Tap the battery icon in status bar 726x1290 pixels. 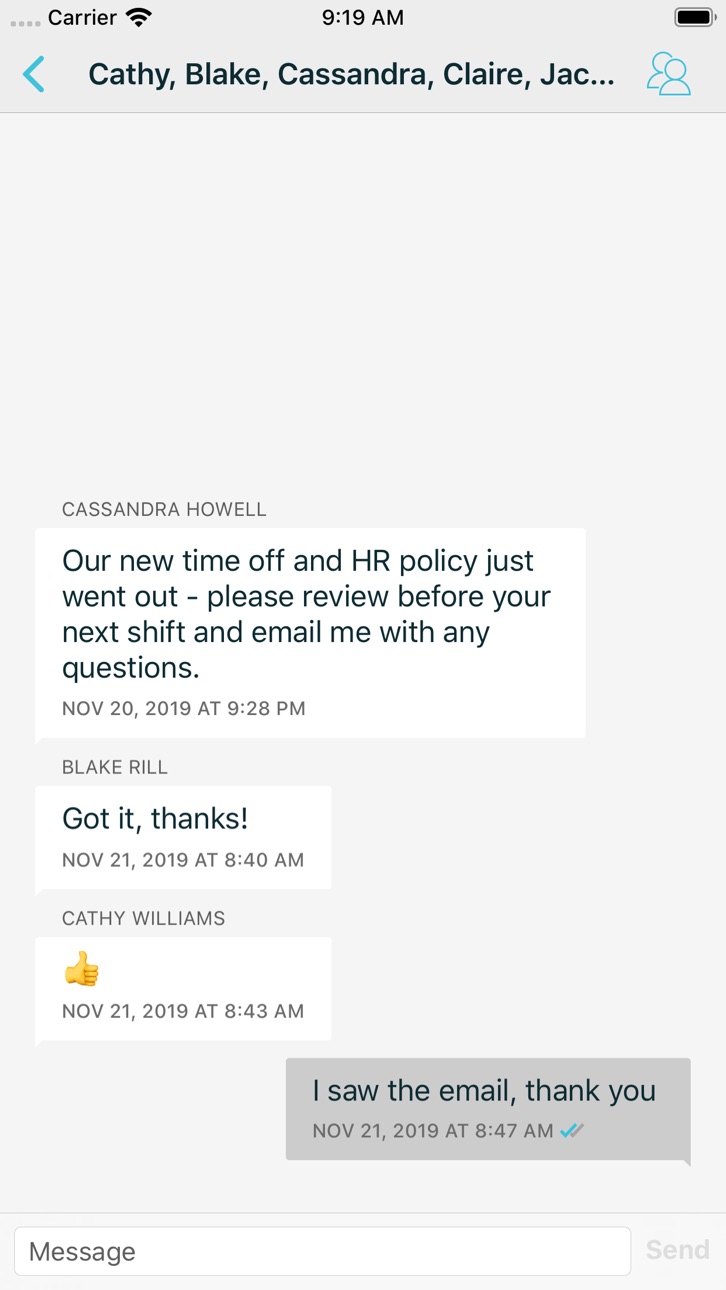tap(694, 17)
